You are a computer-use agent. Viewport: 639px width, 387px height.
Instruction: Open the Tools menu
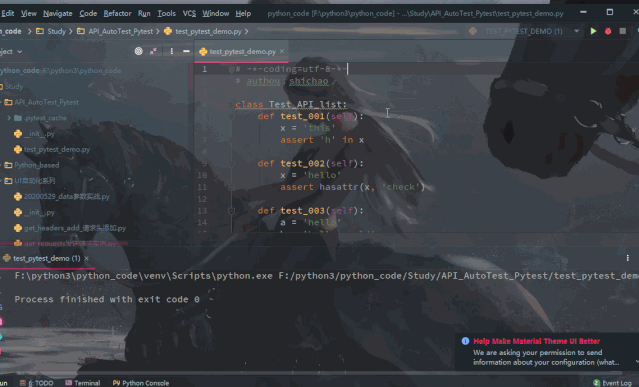(167, 13)
